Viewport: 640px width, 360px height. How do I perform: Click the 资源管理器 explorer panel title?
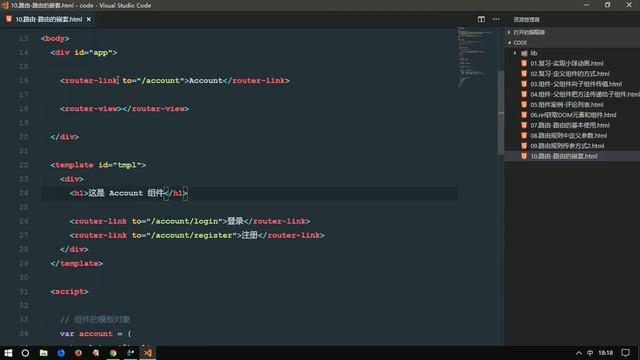tap(527, 20)
